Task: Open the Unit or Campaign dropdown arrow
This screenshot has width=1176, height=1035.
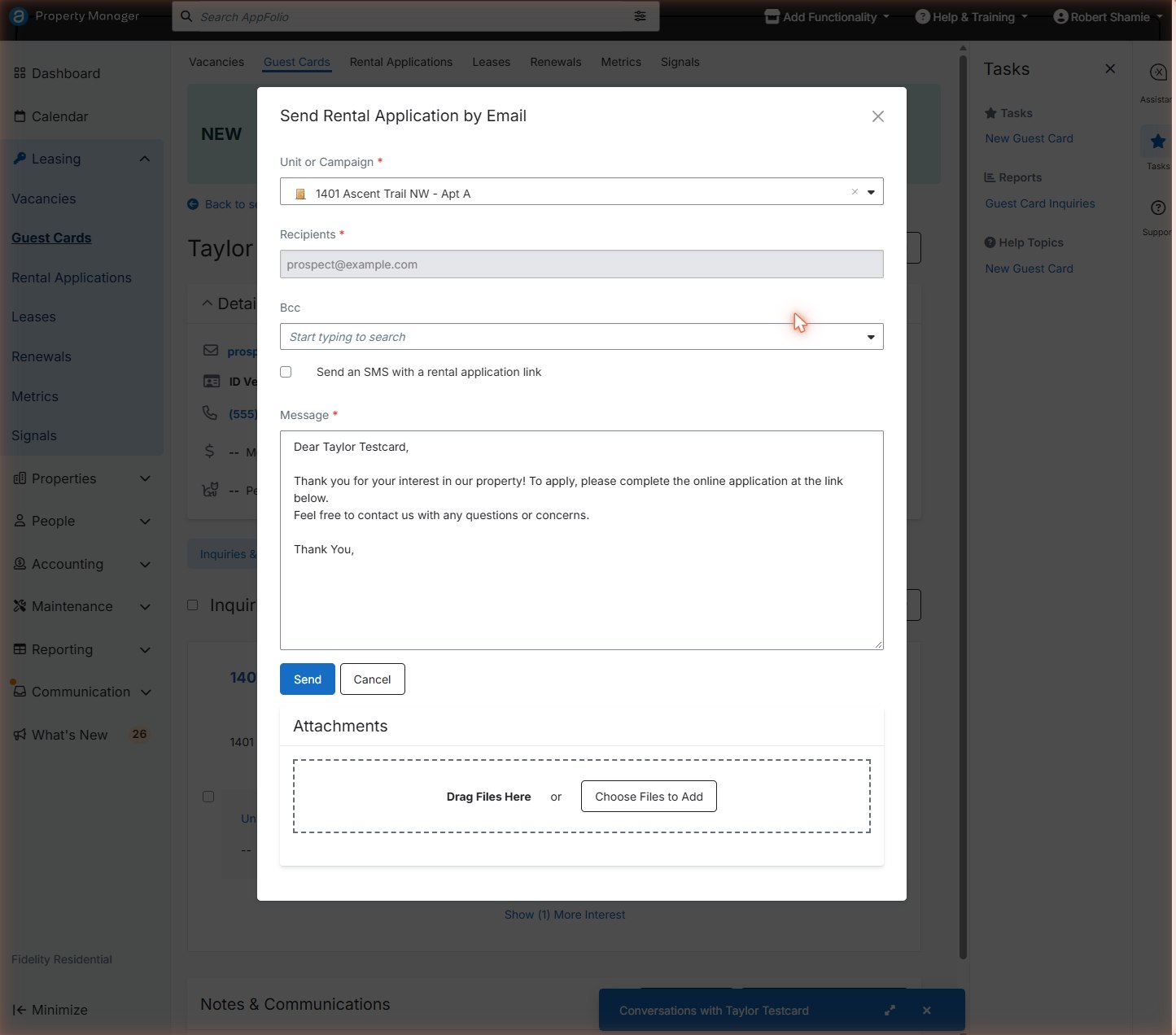Action: coord(871,193)
